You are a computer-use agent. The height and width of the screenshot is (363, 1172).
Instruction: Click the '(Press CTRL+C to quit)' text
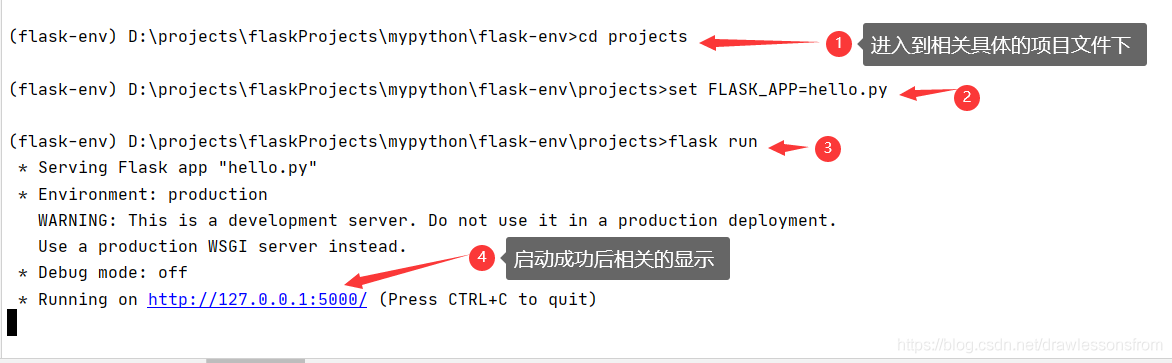[x=487, y=300]
